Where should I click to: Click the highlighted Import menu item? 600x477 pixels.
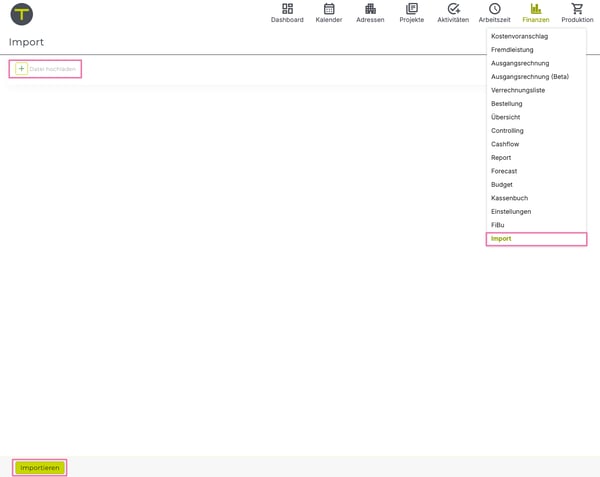(x=501, y=239)
